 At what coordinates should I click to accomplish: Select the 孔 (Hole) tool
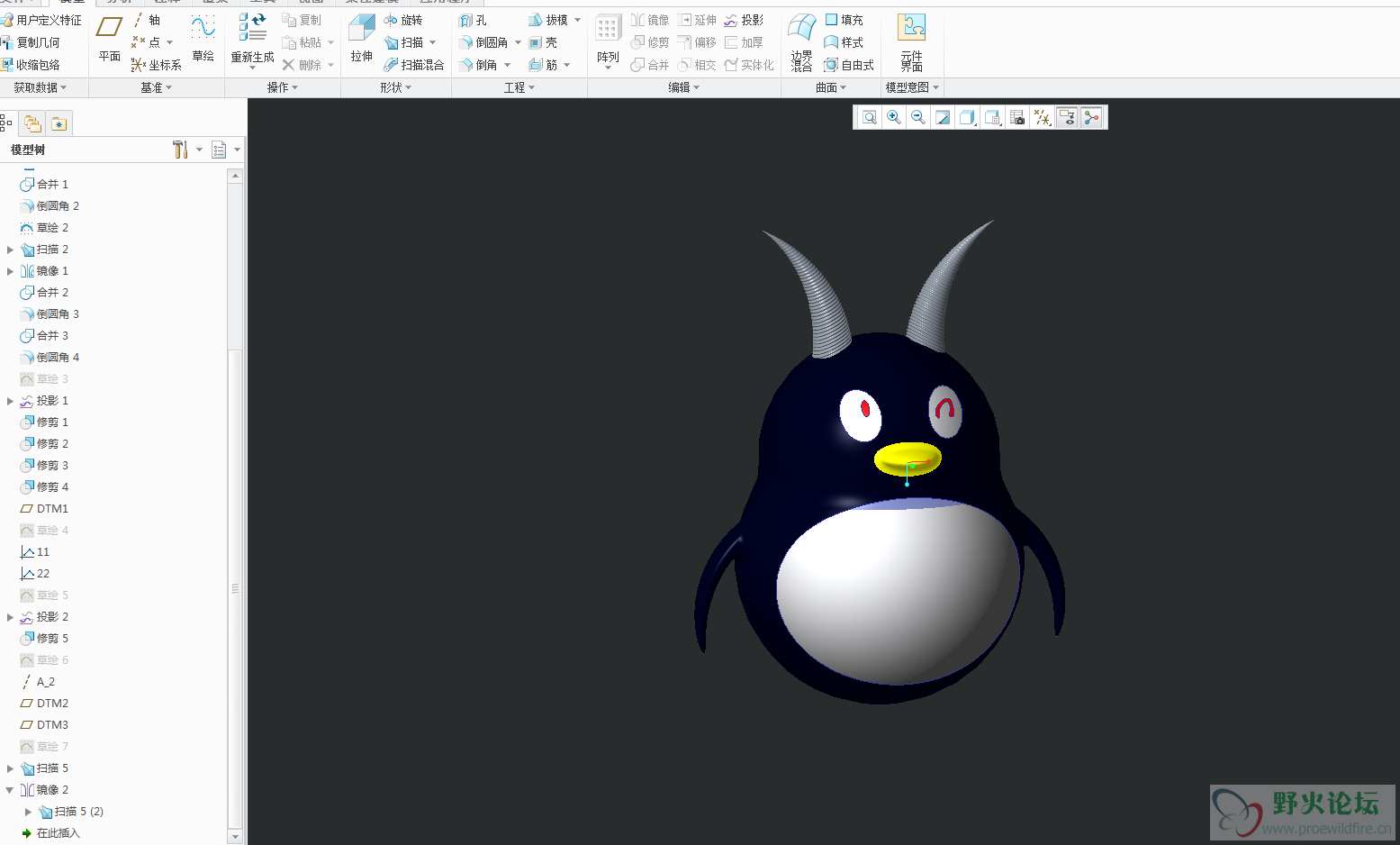(x=473, y=20)
